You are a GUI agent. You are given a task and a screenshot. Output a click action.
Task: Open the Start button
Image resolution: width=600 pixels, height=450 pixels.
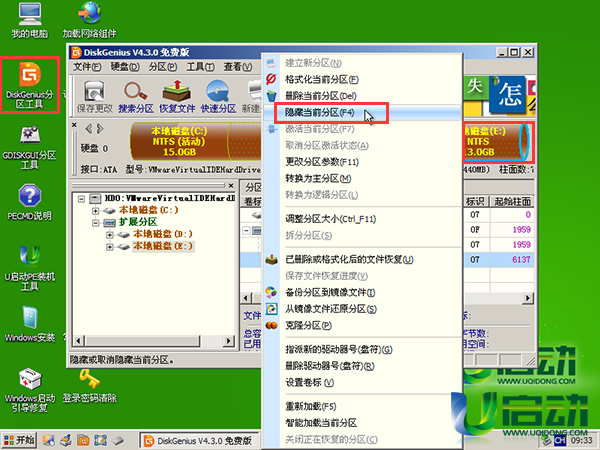tap(19, 440)
